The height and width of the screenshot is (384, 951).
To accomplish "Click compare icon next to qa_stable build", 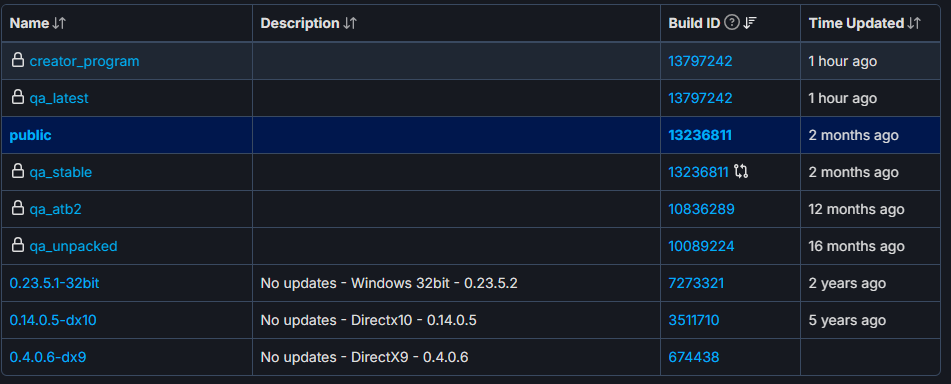I will [741, 172].
